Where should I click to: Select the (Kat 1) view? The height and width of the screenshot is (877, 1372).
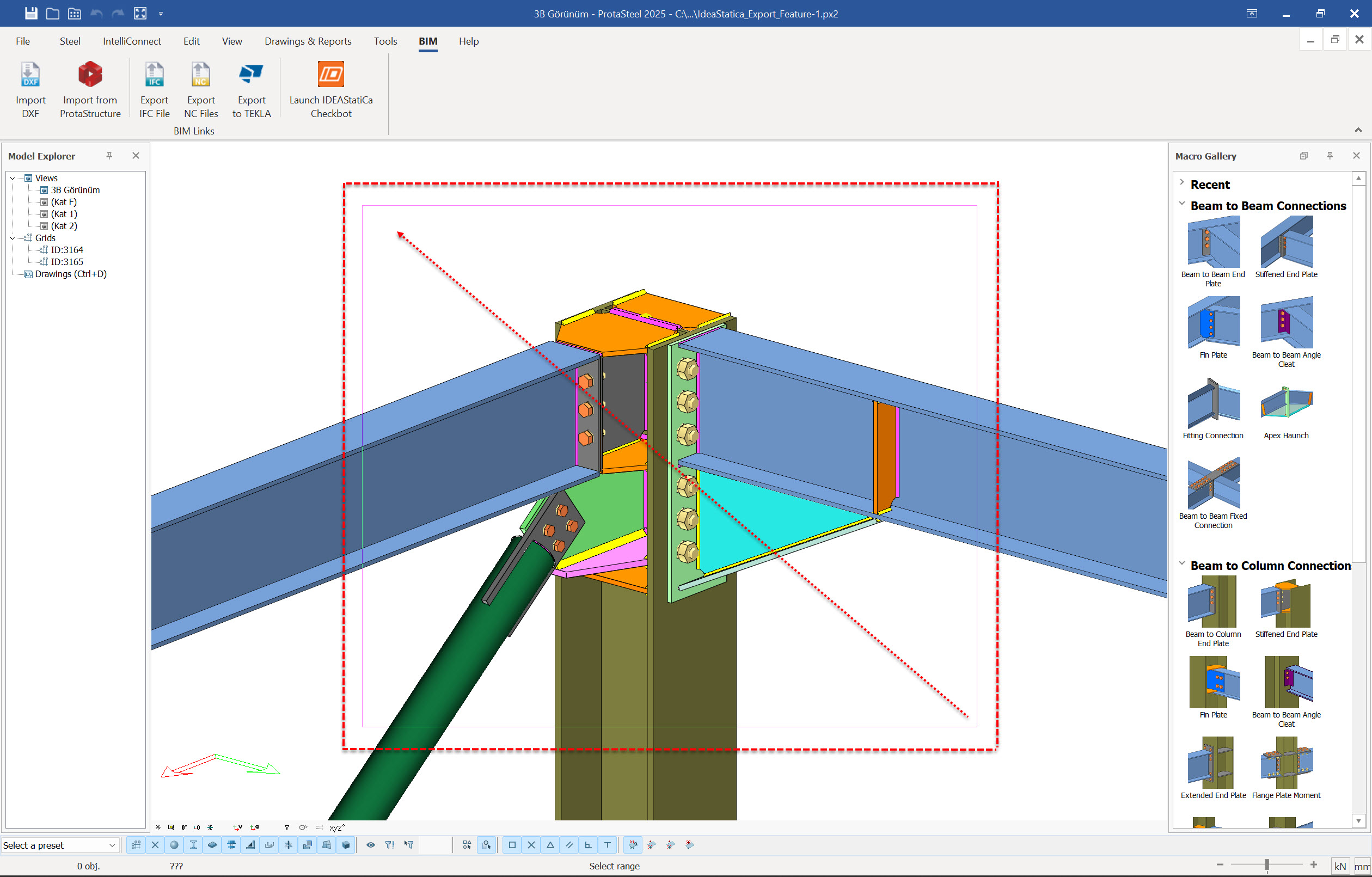tap(64, 214)
